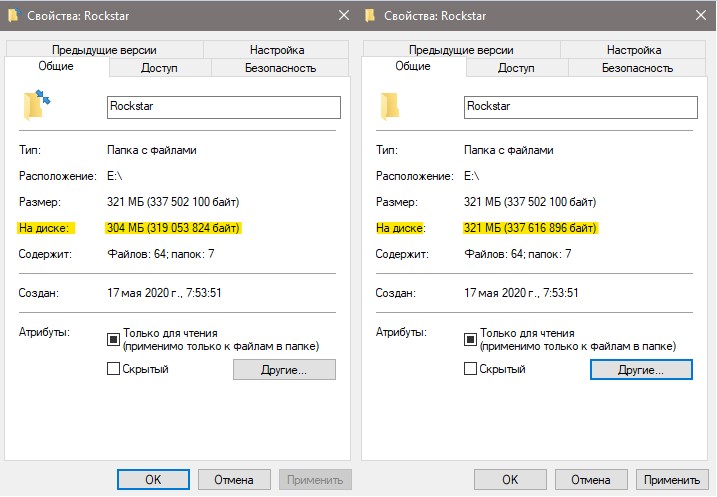Focus Rockstar name field in left window

(224, 107)
